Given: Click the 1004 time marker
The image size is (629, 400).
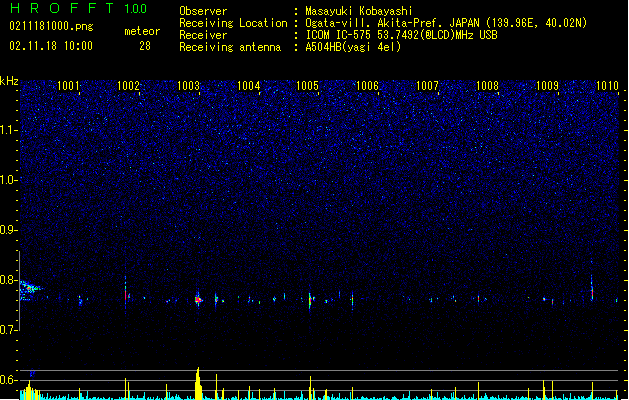Looking at the screenshot, I should pos(248,86).
